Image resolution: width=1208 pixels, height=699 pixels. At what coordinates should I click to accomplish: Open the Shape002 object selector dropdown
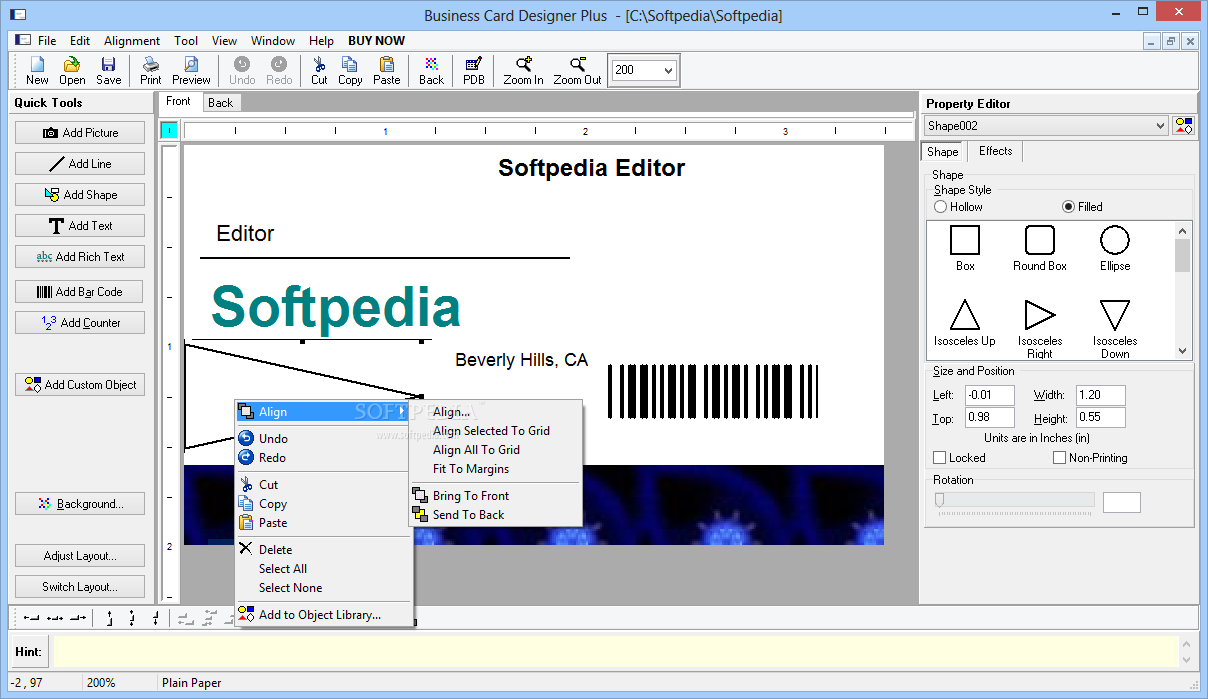coord(1160,126)
